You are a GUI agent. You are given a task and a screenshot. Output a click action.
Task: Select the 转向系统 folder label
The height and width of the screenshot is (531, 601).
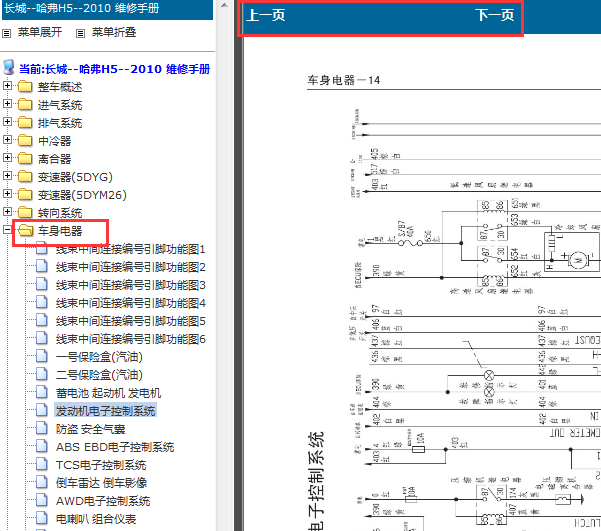[60, 213]
